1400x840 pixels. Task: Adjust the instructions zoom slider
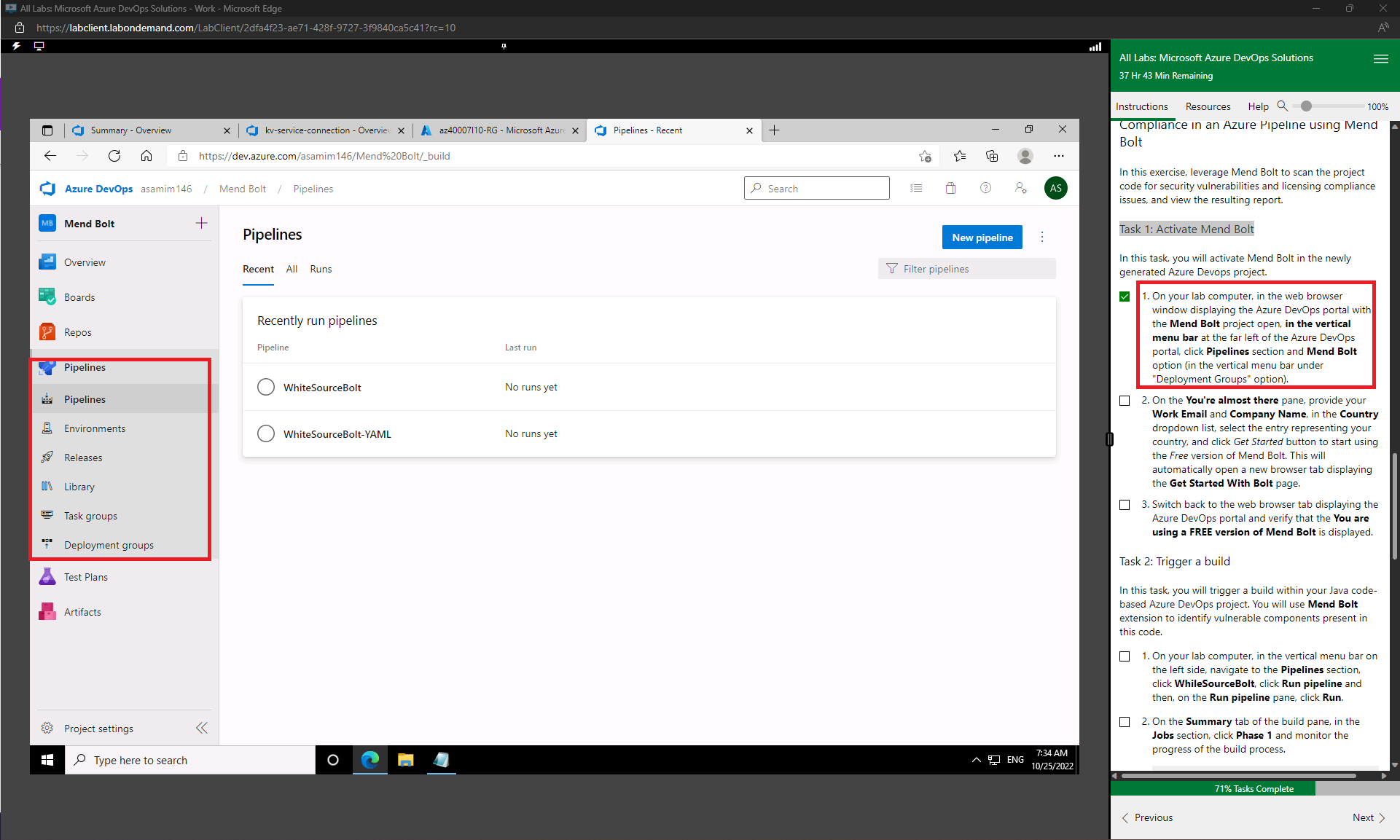click(1306, 106)
